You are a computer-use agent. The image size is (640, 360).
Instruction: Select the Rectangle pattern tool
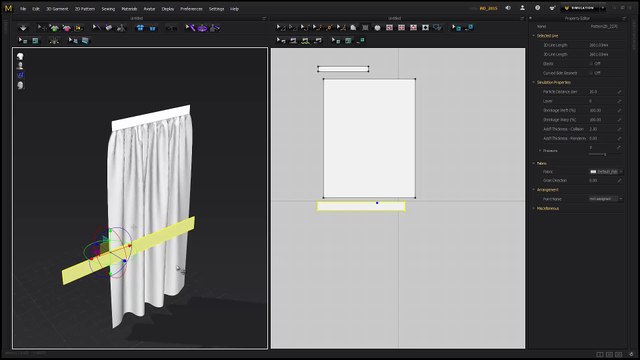[x=365, y=27]
